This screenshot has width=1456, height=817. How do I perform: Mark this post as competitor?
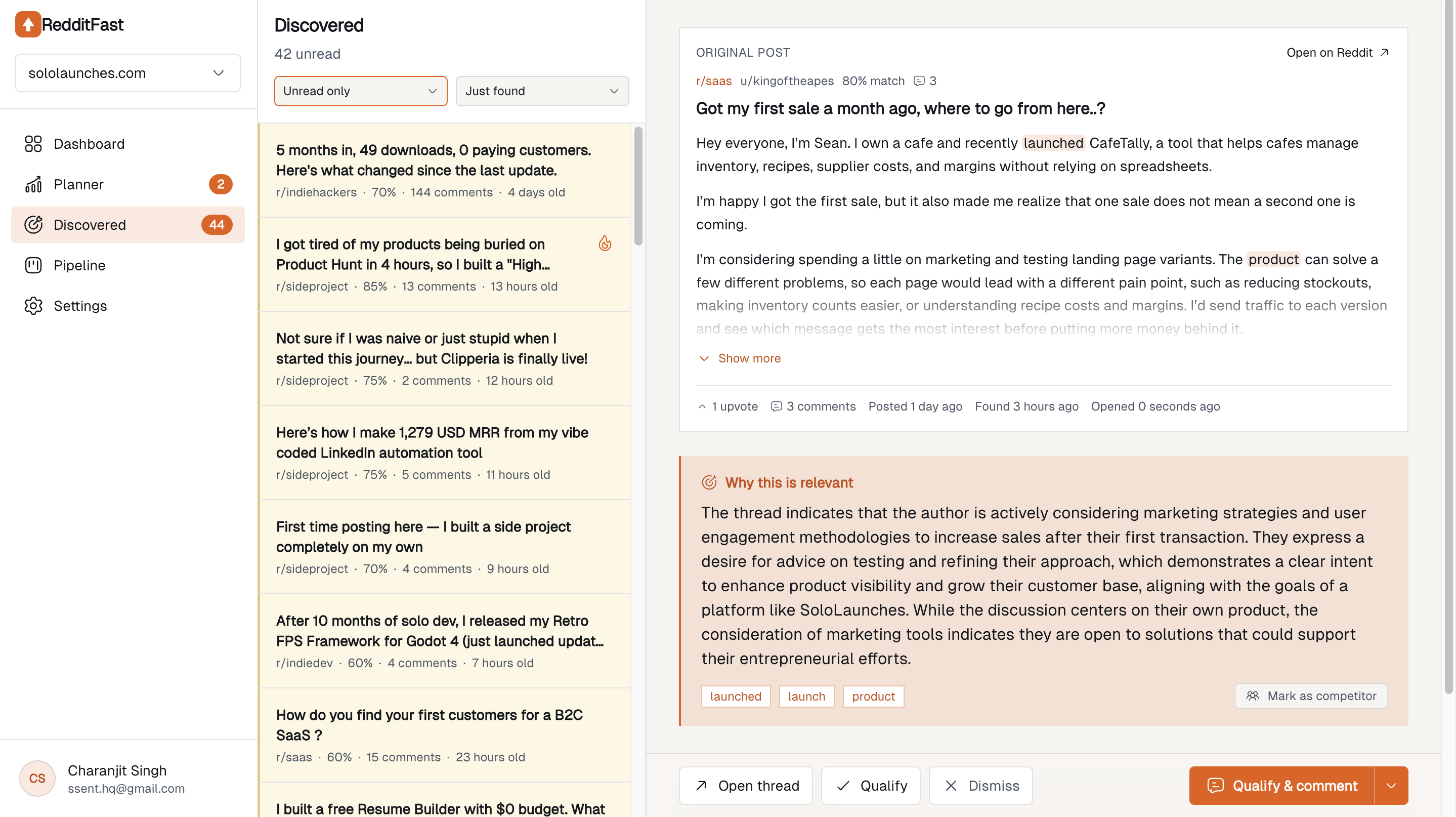(1311, 696)
